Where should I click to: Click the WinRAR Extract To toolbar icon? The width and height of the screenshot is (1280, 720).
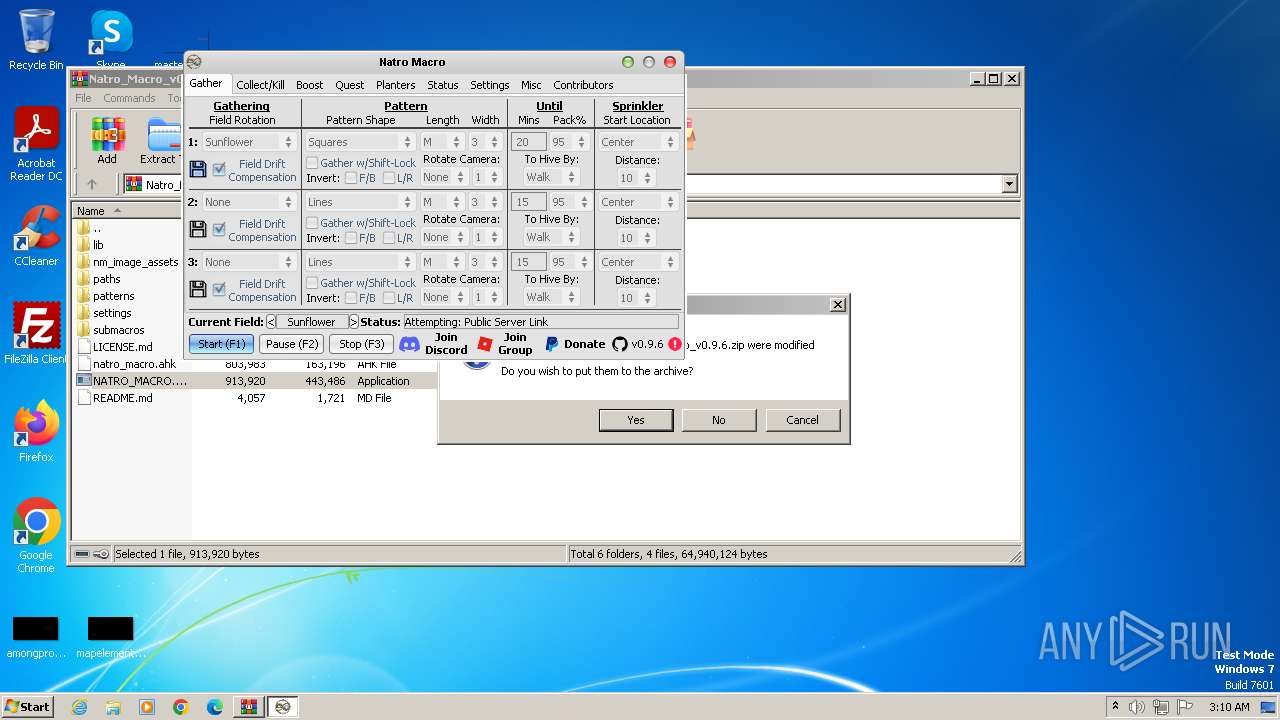point(160,140)
